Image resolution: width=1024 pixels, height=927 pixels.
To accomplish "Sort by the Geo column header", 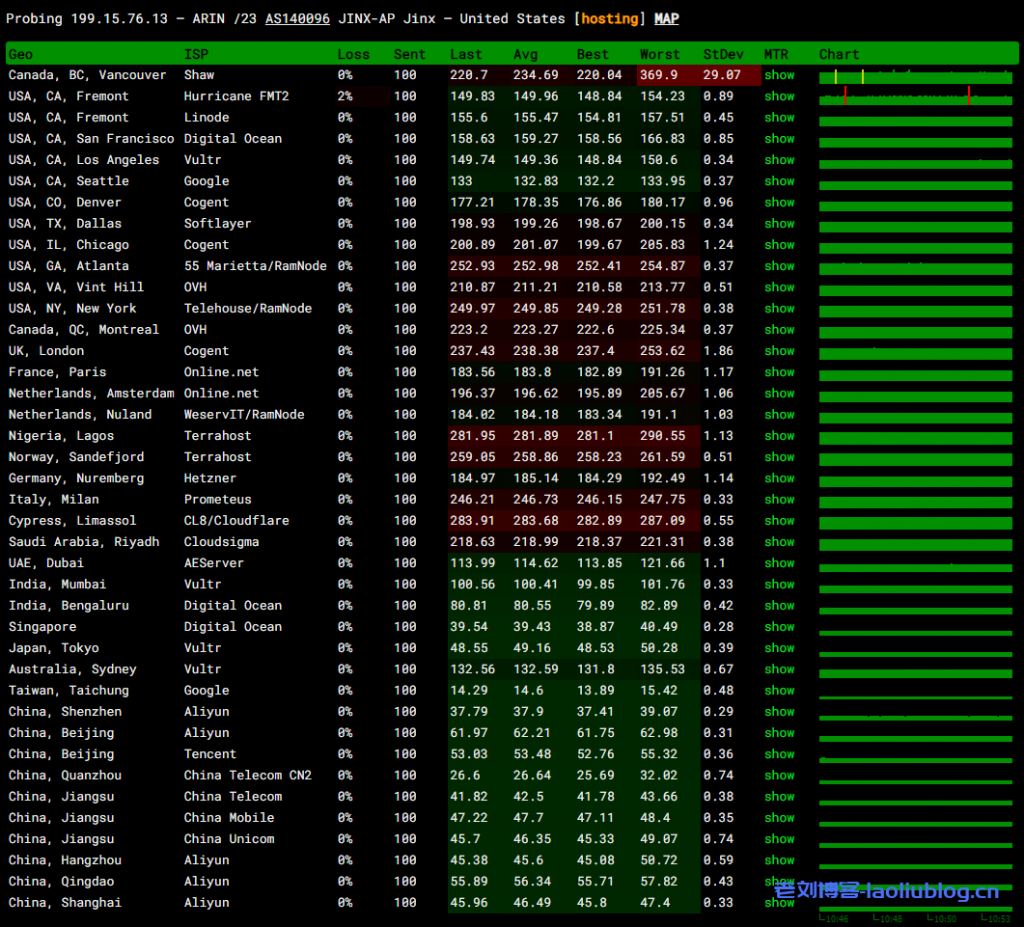I will (x=20, y=54).
